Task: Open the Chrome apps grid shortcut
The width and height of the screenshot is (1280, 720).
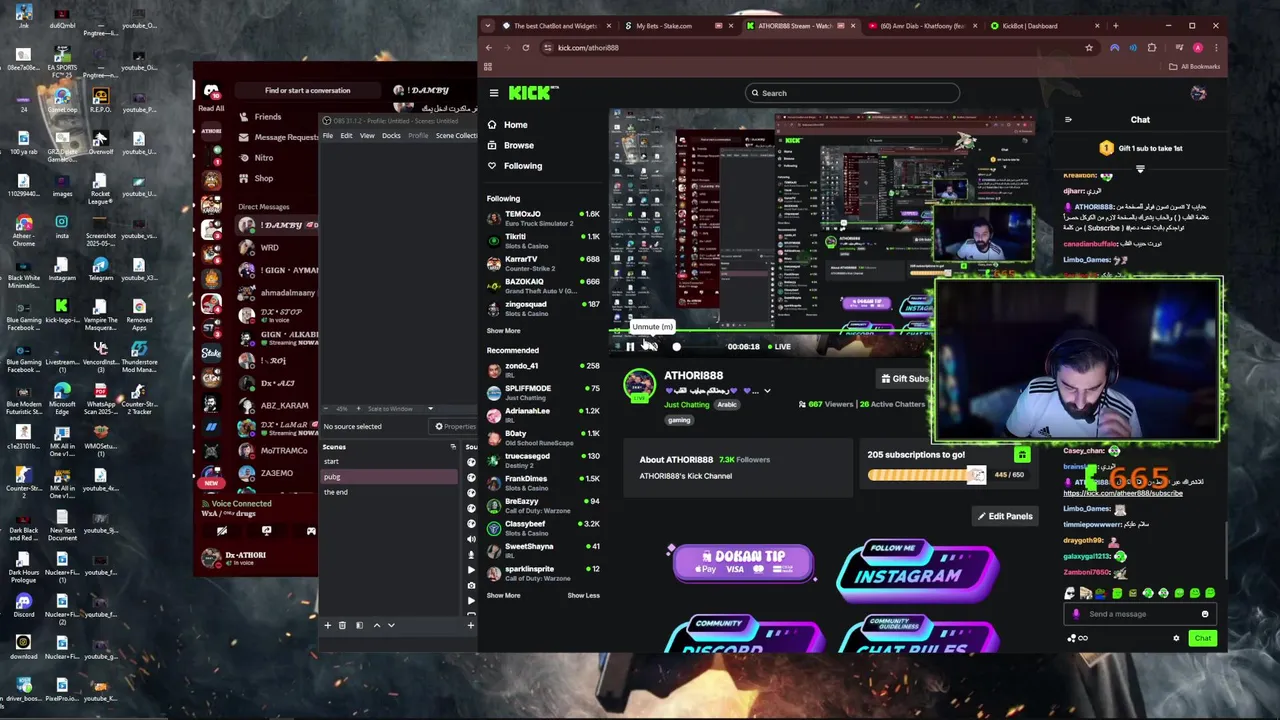Action: point(488,67)
